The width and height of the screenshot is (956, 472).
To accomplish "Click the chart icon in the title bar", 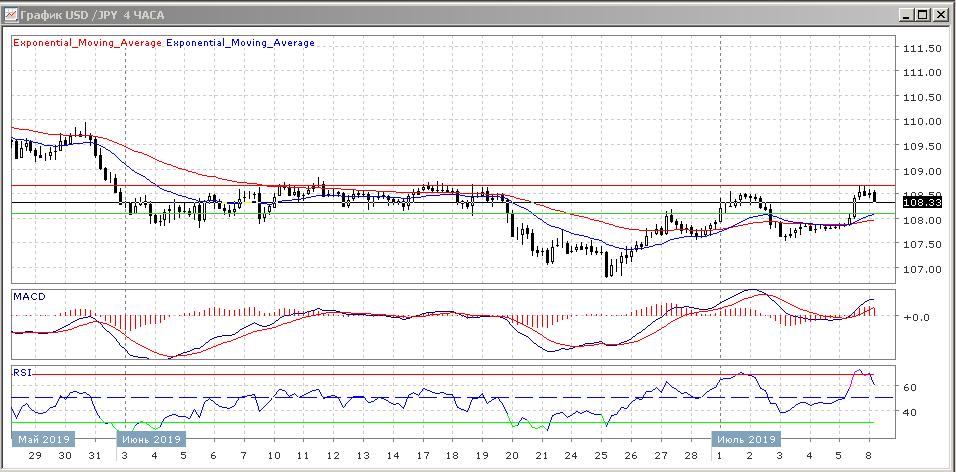I will (x=11, y=14).
